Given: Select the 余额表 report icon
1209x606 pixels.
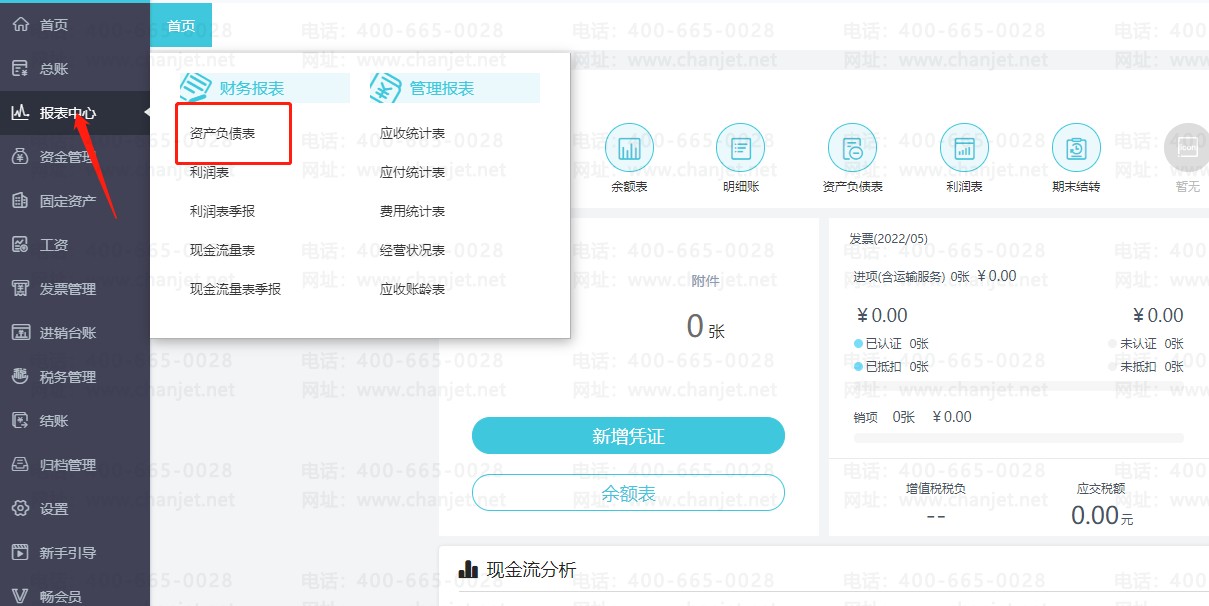Looking at the screenshot, I should click(x=629, y=146).
